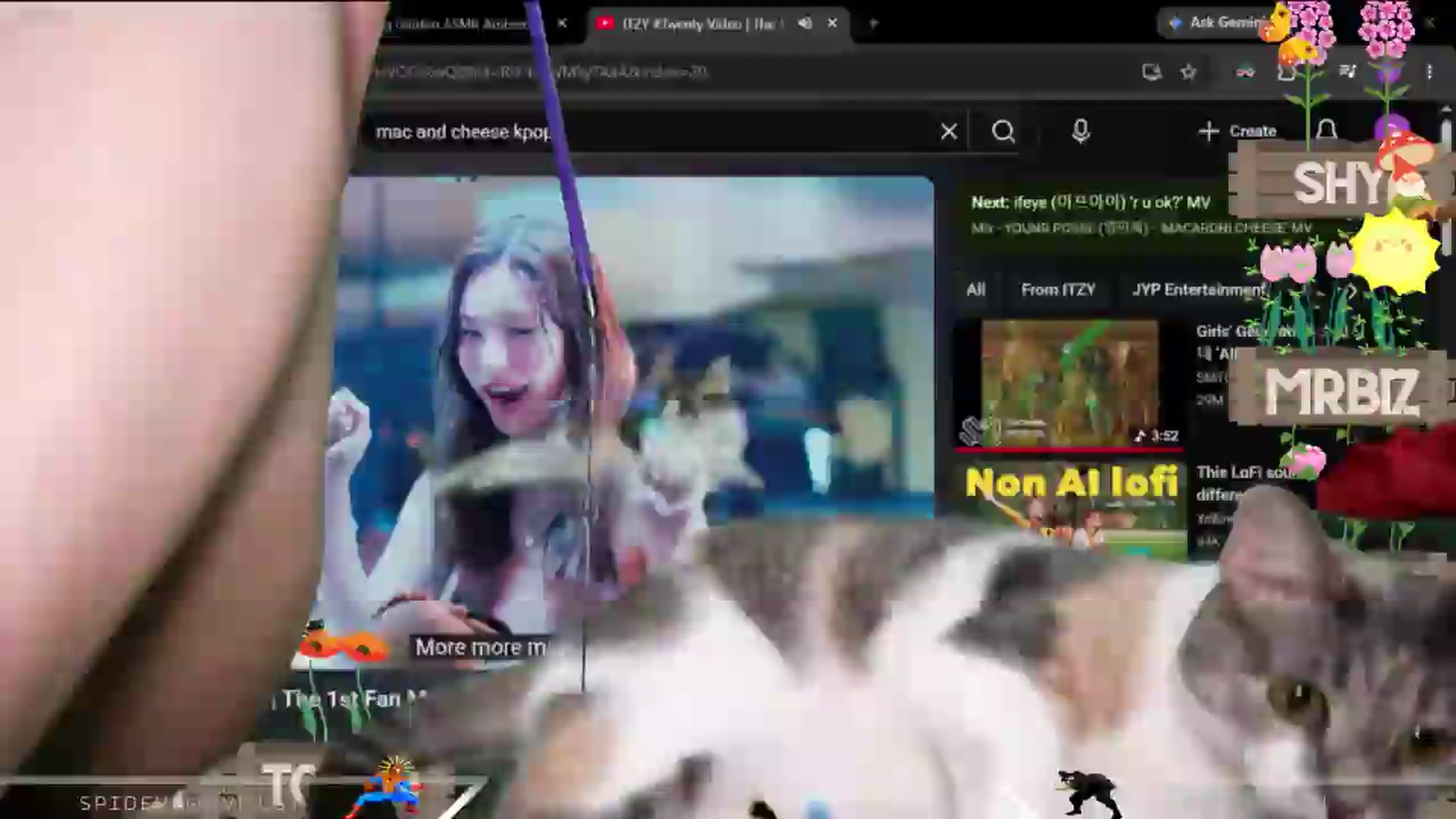Close the ITZY YouTube tab
The image size is (1456, 819).
(x=832, y=24)
